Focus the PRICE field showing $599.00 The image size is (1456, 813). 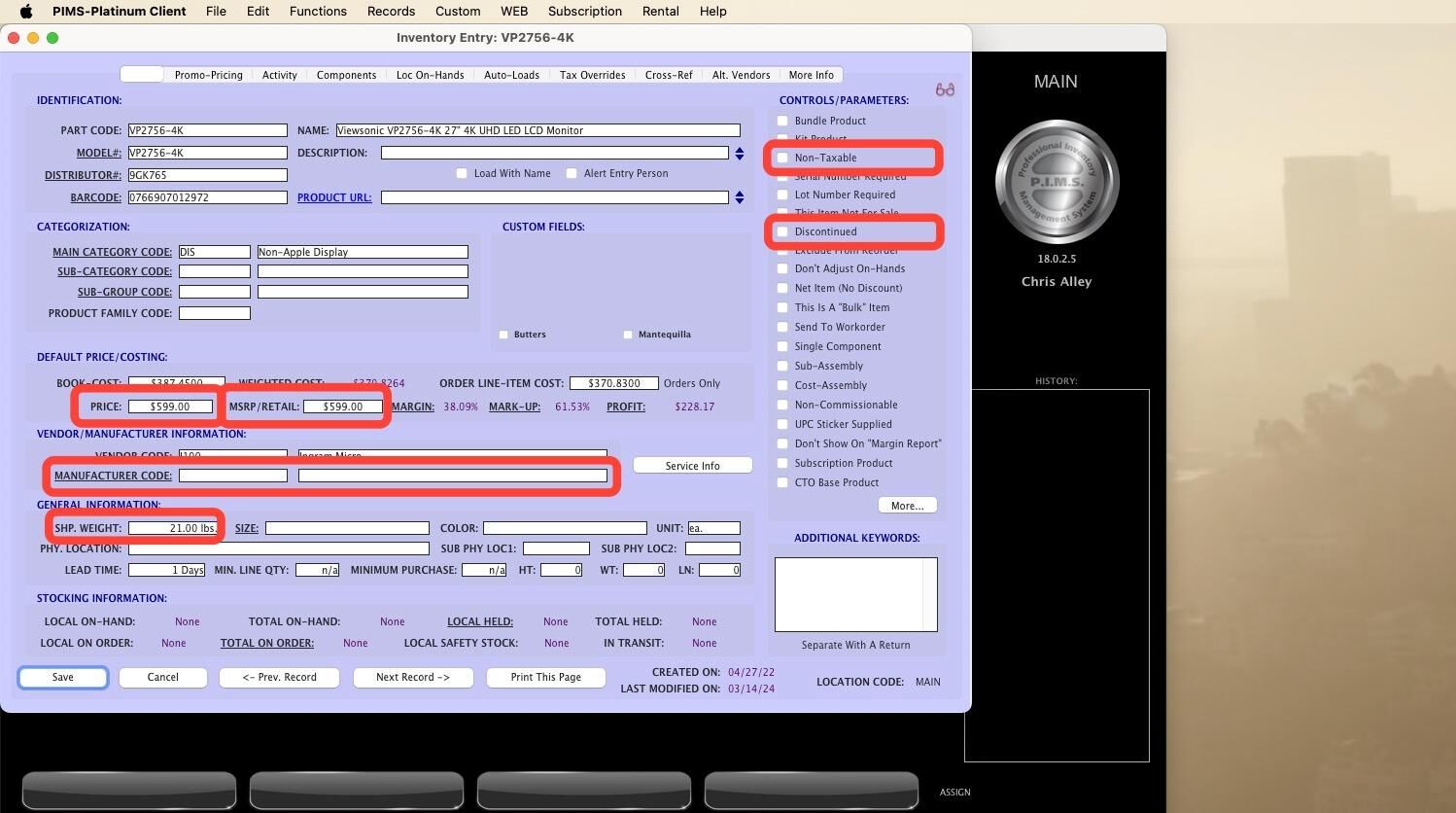click(x=170, y=406)
